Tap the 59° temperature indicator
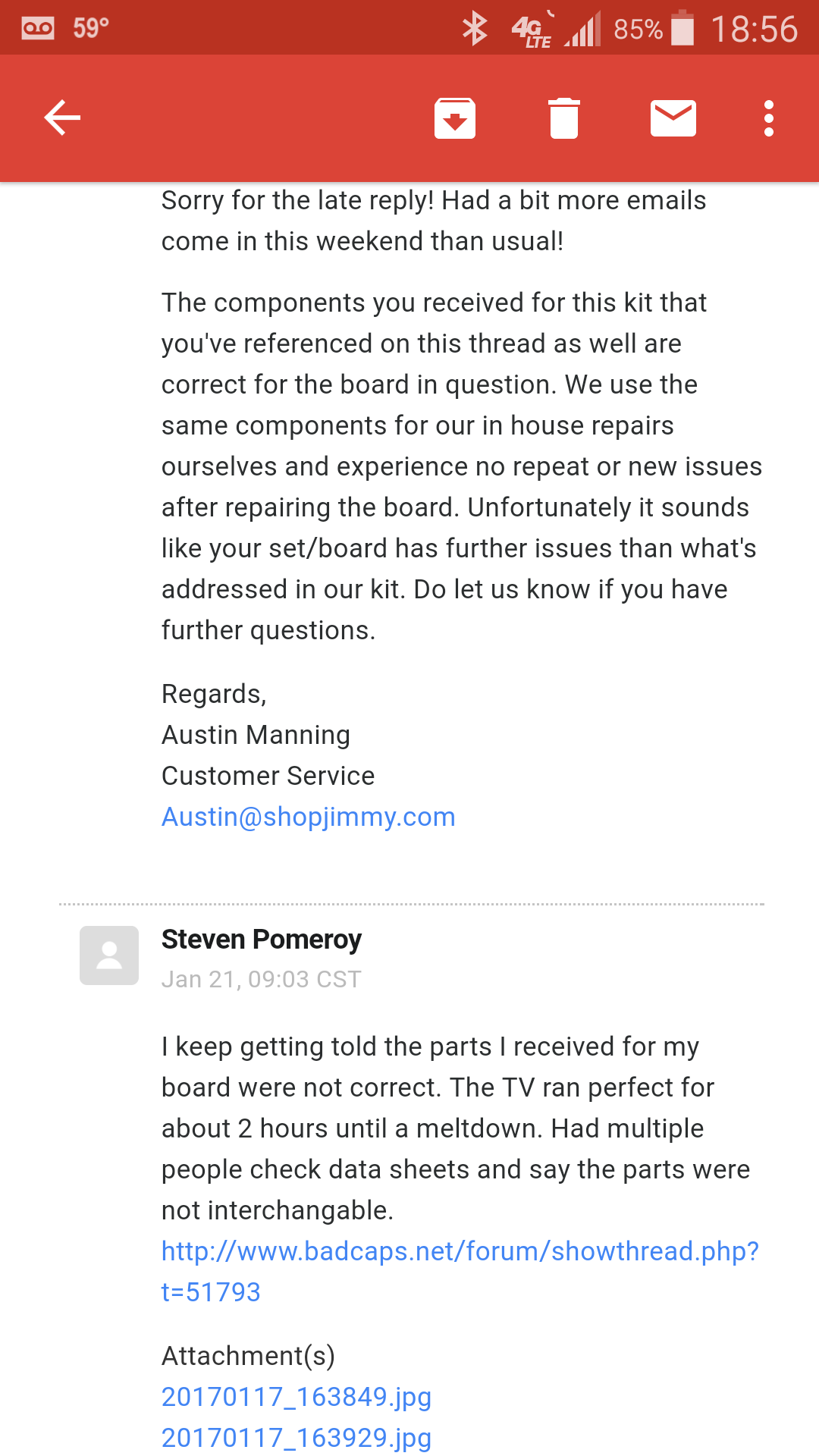The height and width of the screenshot is (1456, 819). click(x=91, y=29)
